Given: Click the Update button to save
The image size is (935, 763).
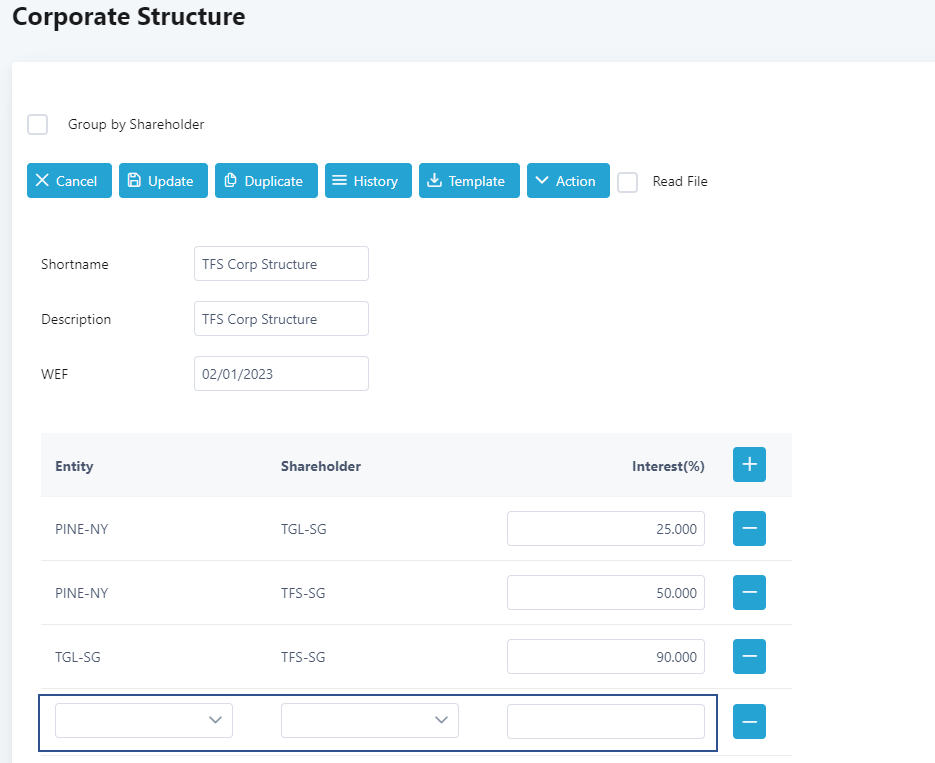Looking at the screenshot, I should click(163, 181).
